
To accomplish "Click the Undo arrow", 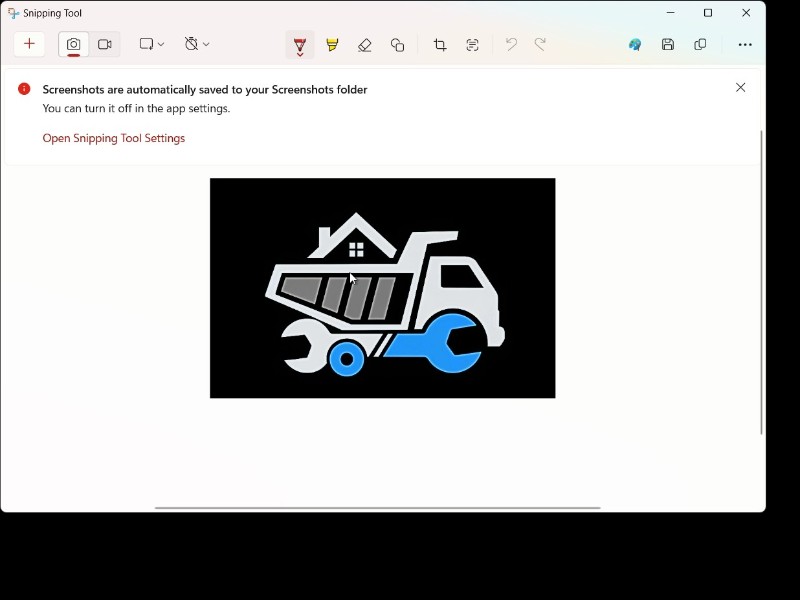I will [511, 45].
